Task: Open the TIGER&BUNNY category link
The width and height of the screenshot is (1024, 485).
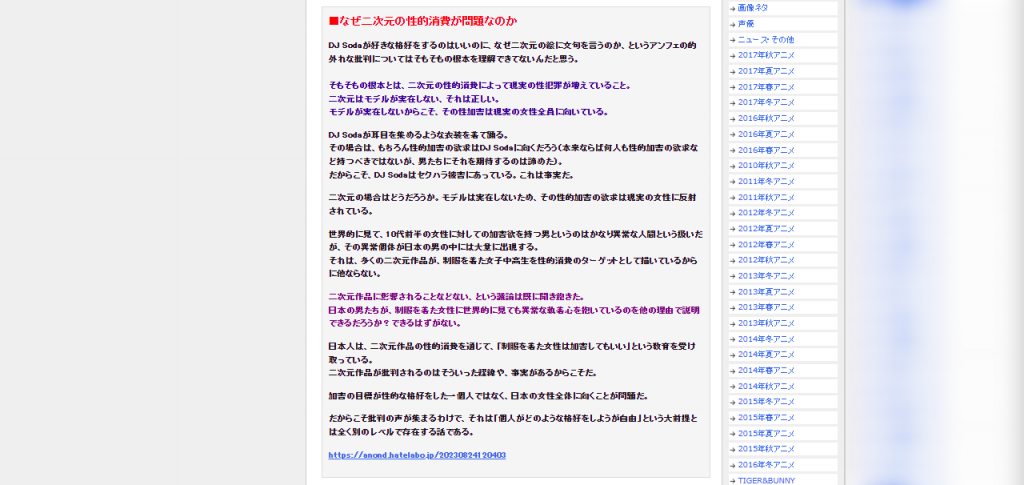Action: tap(767, 480)
